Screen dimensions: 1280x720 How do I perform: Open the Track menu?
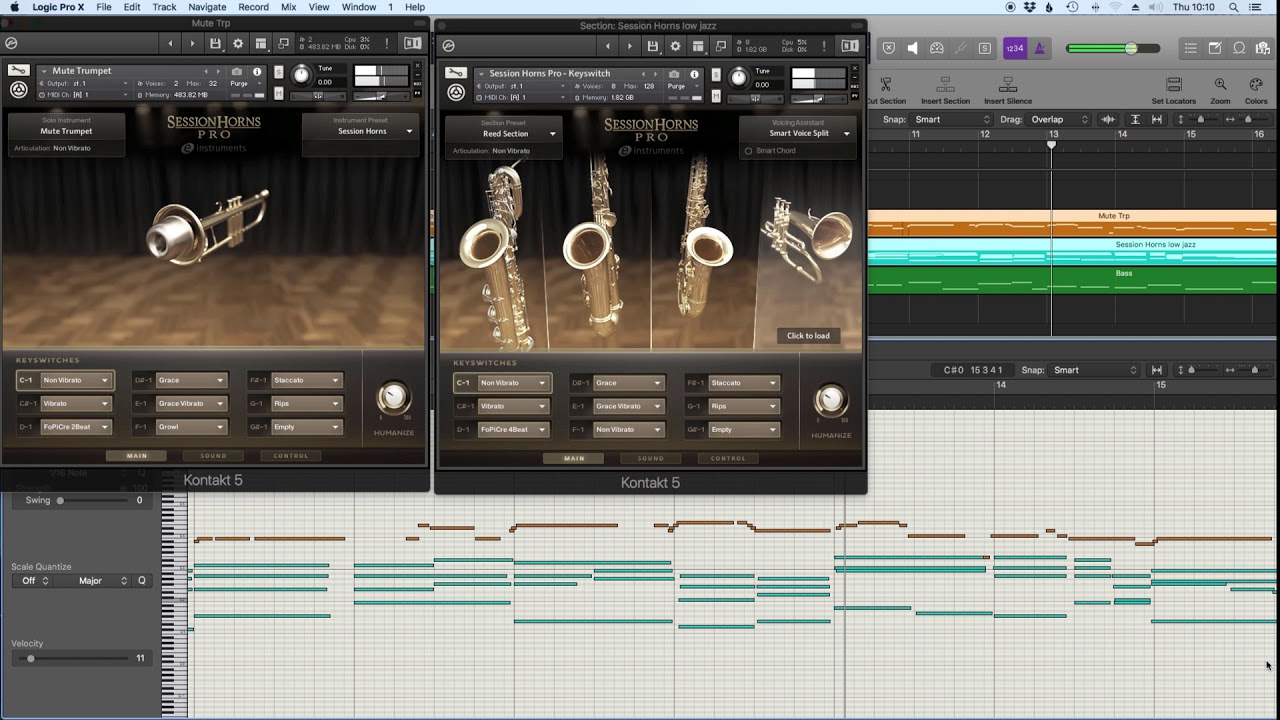[165, 7]
